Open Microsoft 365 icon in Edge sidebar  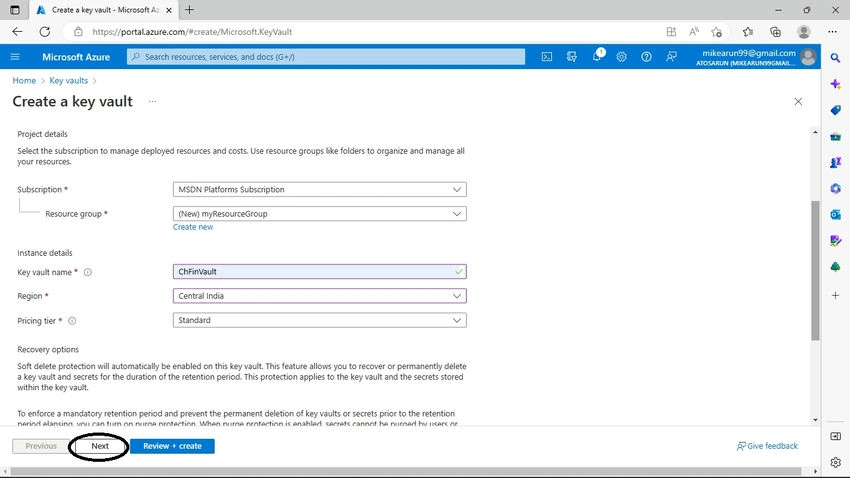tap(835, 188)
